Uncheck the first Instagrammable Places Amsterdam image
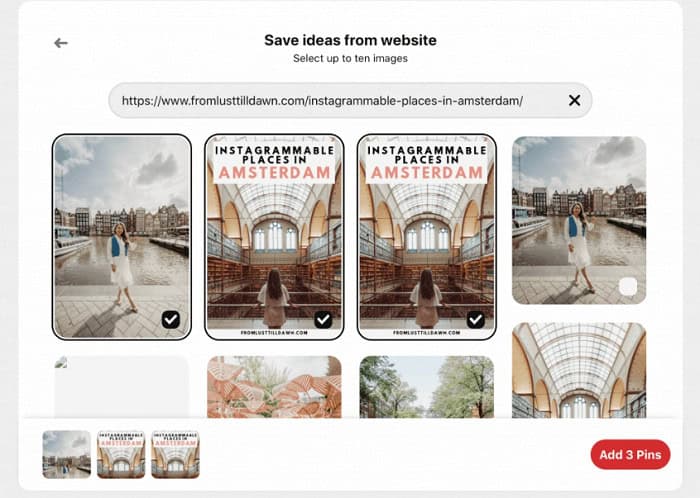 point(323,320)
